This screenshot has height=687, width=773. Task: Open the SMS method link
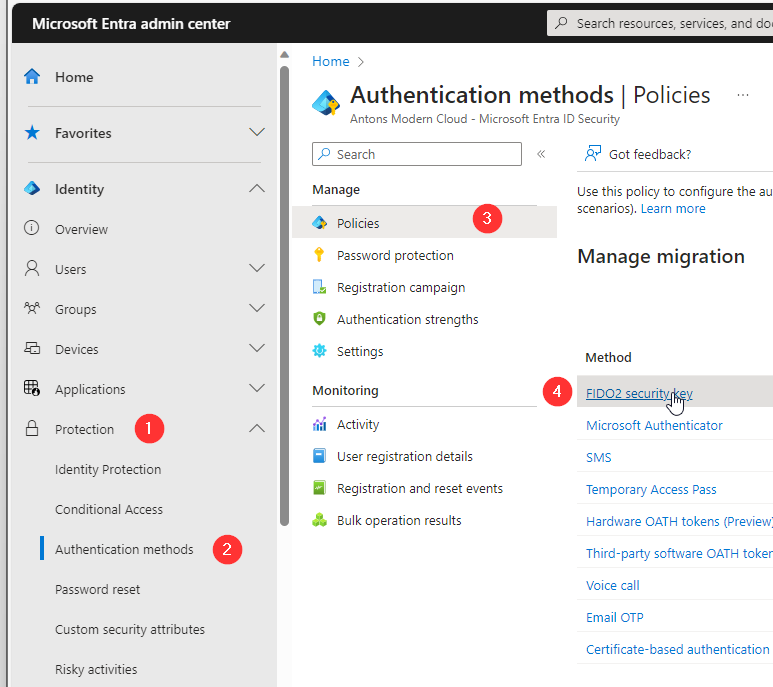tap(598, 457)
